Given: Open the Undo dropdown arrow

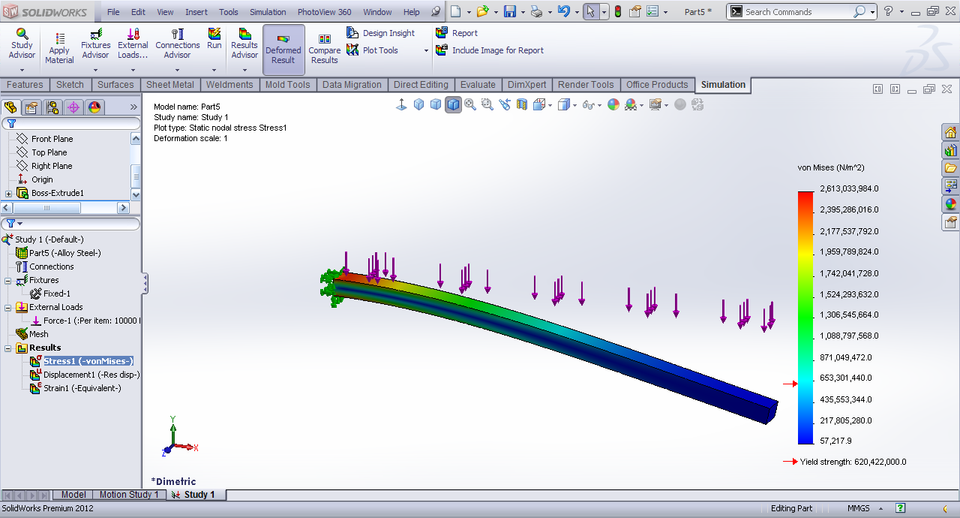Looking at the screenshot, I should click(577, 12).
